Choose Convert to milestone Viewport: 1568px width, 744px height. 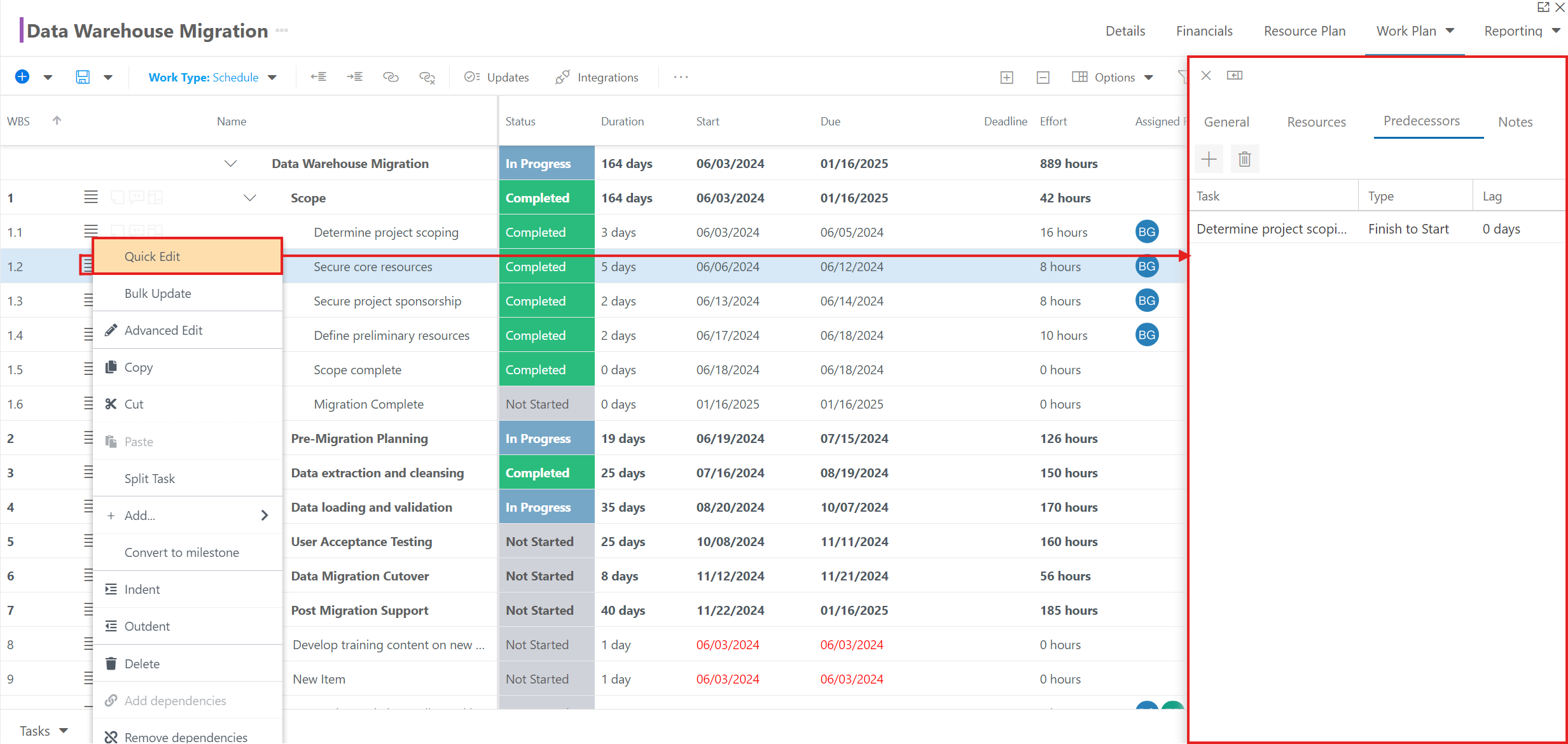click(x=188, y=552)
